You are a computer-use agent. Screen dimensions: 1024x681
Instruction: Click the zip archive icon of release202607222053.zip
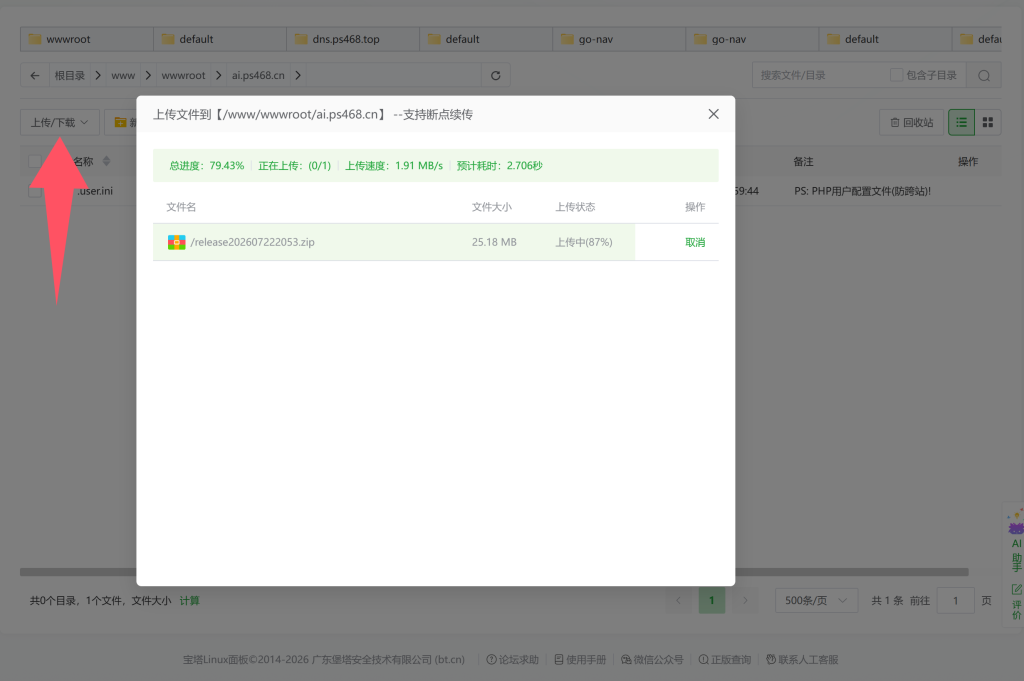click(176, 242)
